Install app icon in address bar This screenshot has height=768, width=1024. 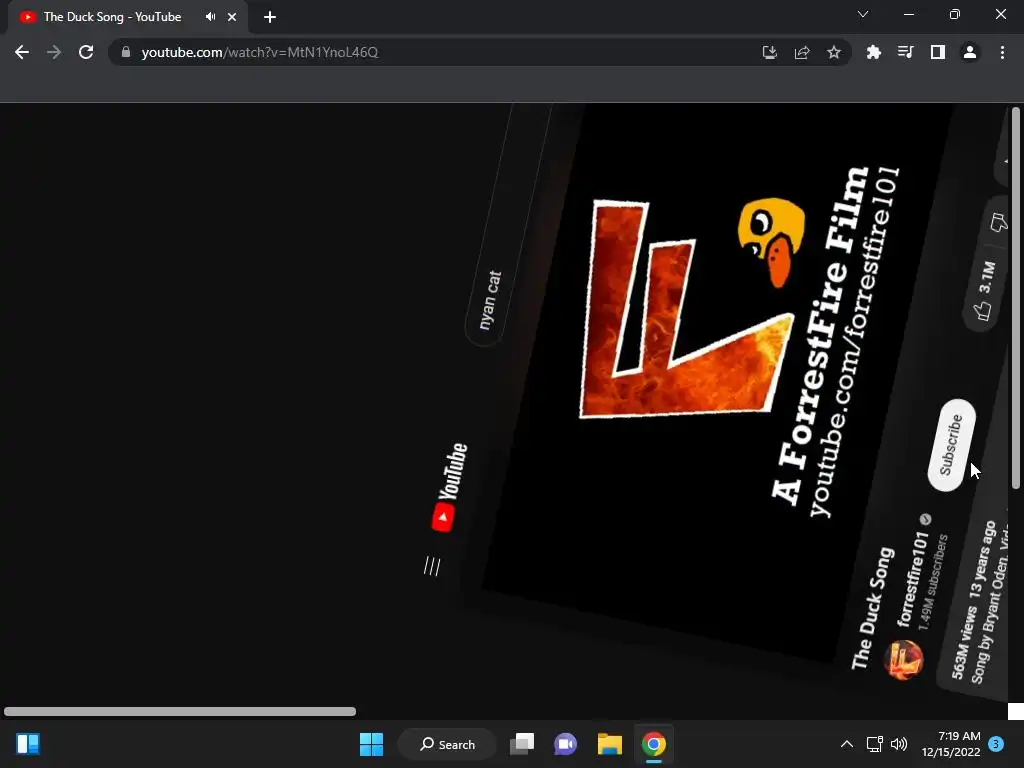770,52
